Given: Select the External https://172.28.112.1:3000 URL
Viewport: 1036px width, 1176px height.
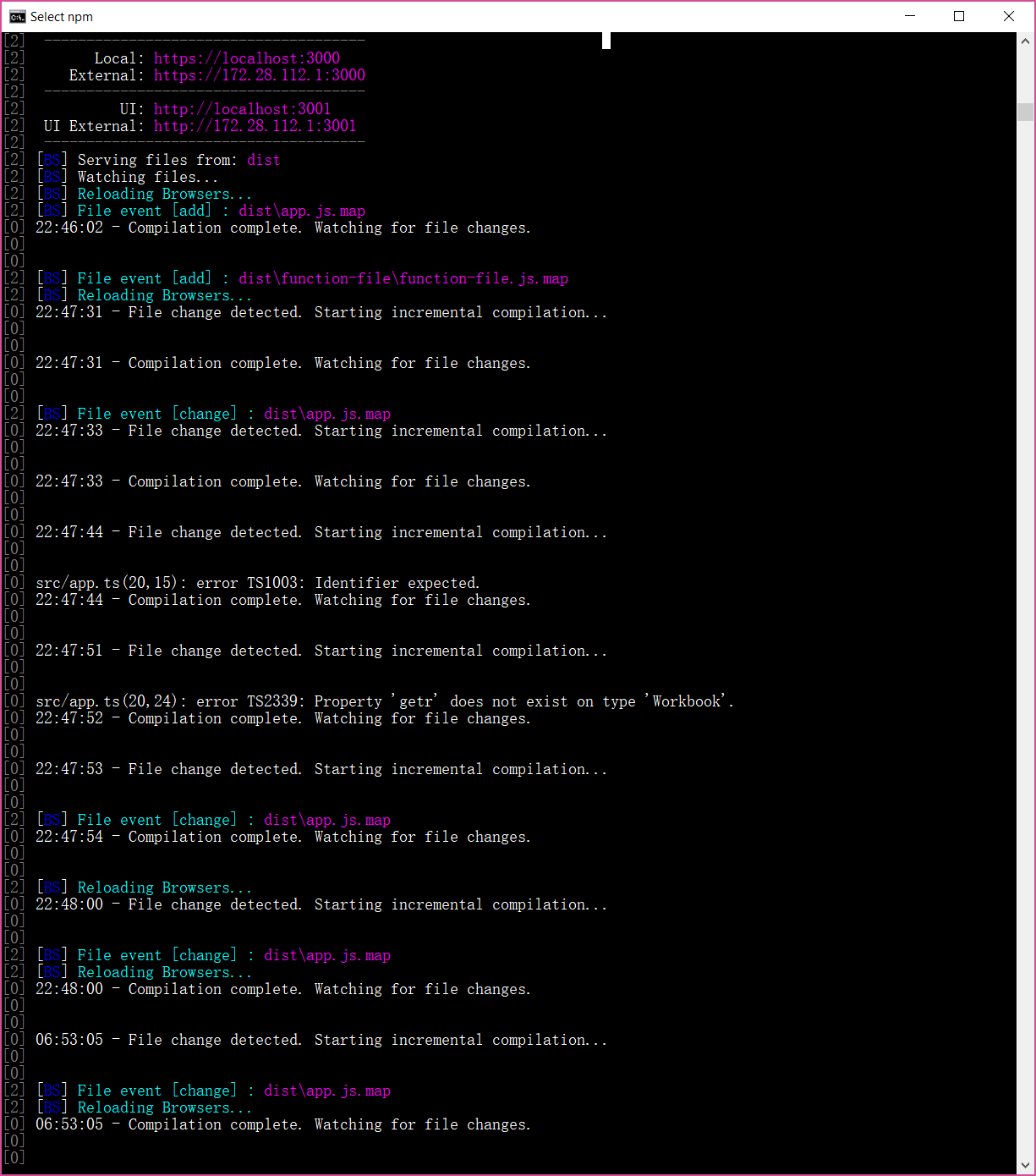Looking at the screenshot, I should pos(259,75).
